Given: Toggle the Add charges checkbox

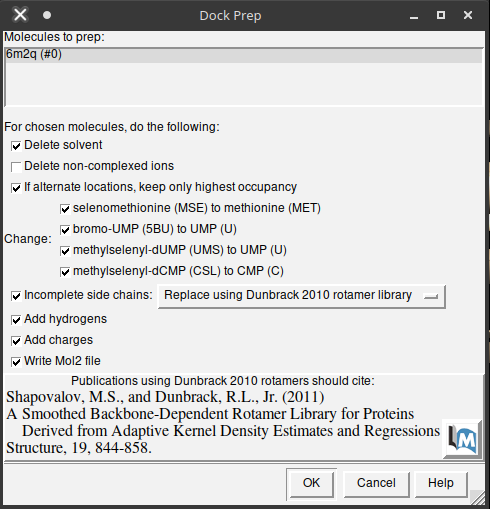Looking at the screenshot, I should point(16,341).
